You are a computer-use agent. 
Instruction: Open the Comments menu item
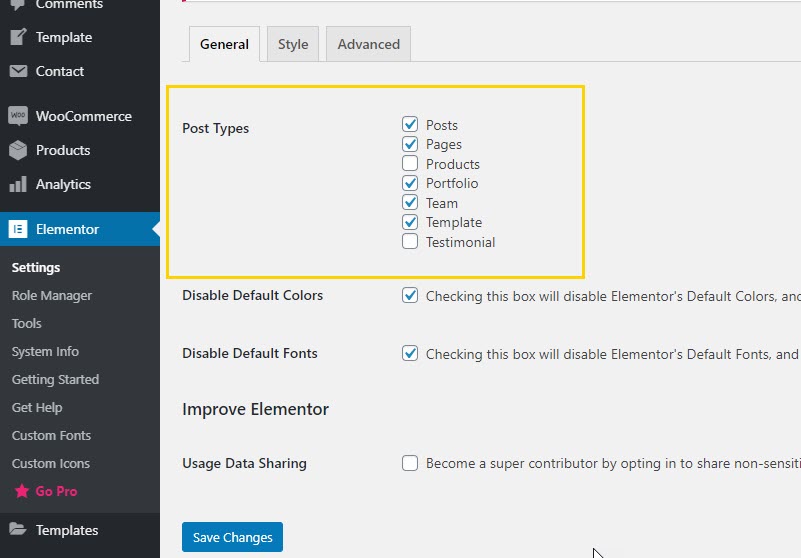coord(80,4)
